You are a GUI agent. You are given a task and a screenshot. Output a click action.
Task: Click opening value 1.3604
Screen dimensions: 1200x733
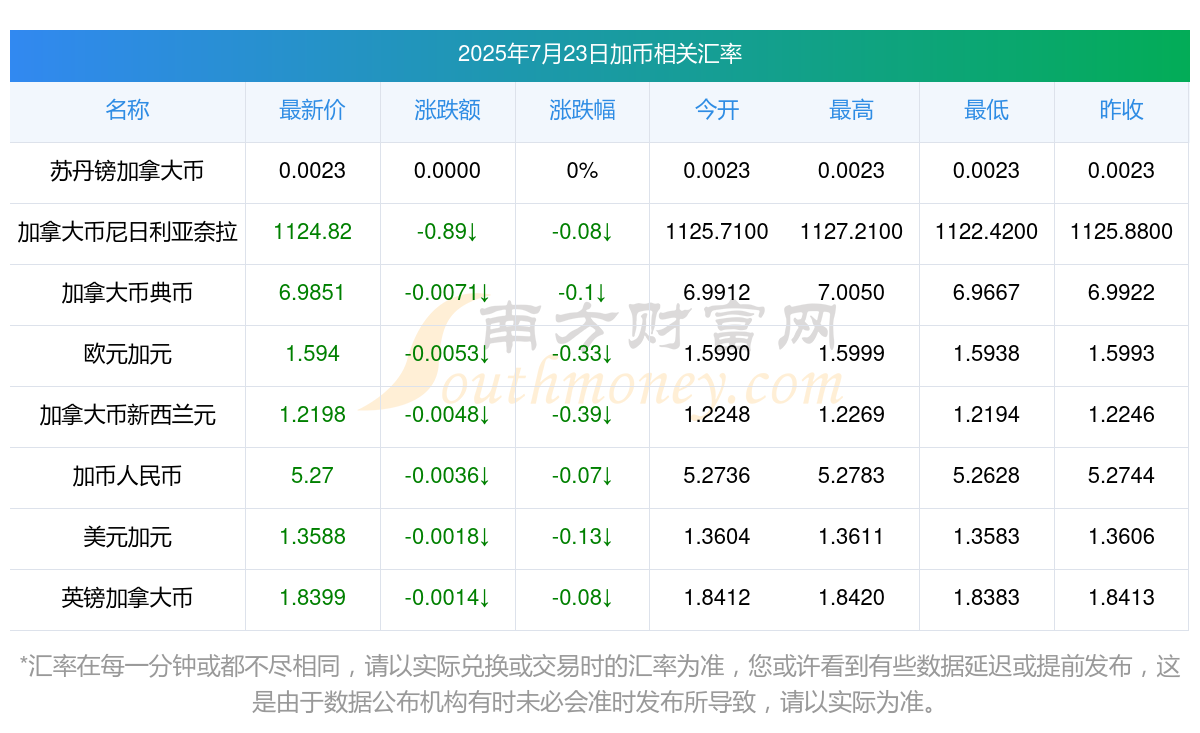pyautogui.click(x=717, y=537)
